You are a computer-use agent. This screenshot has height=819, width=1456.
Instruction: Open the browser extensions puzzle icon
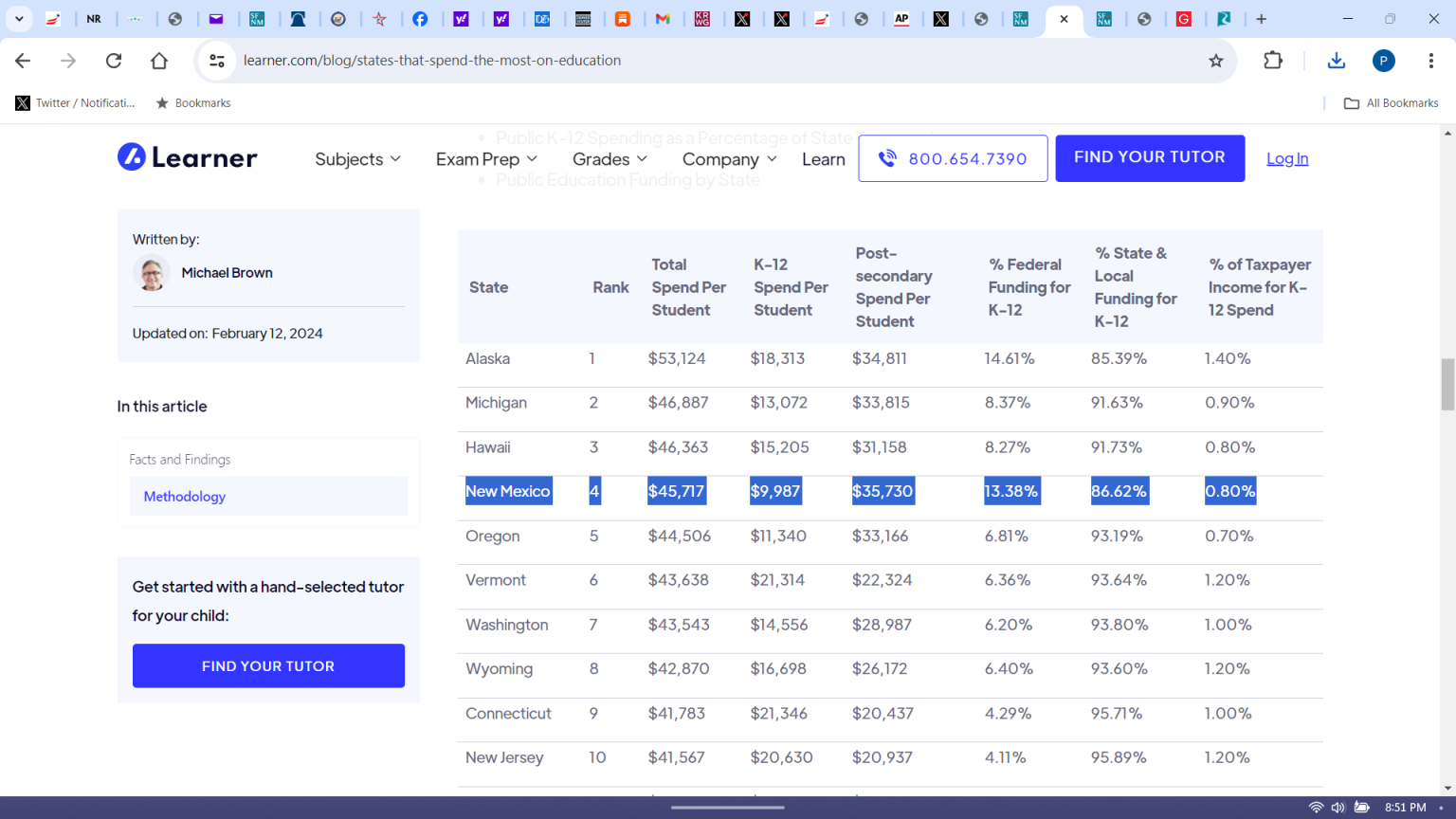[x=1273, y=61]
